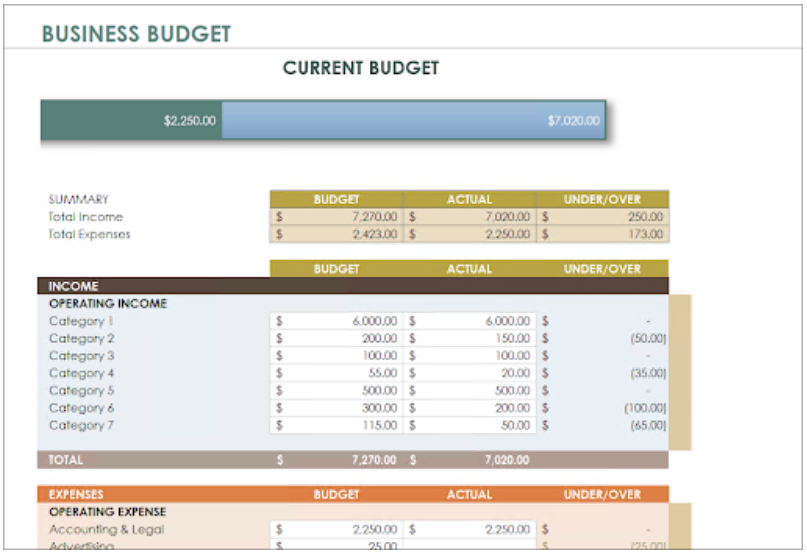Select the Category 1 budget cell
Image resolution: width=807 pixels, height=553 pixels.
(336, 321)
